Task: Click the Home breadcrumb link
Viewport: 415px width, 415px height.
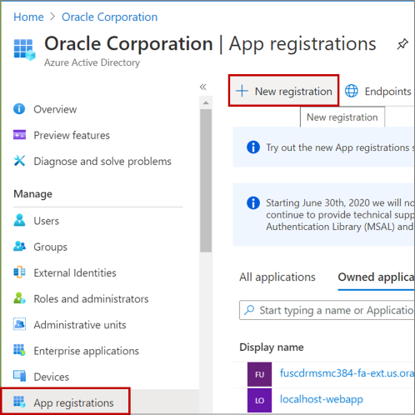Action: pyautogui.click(x=28, y=17)
